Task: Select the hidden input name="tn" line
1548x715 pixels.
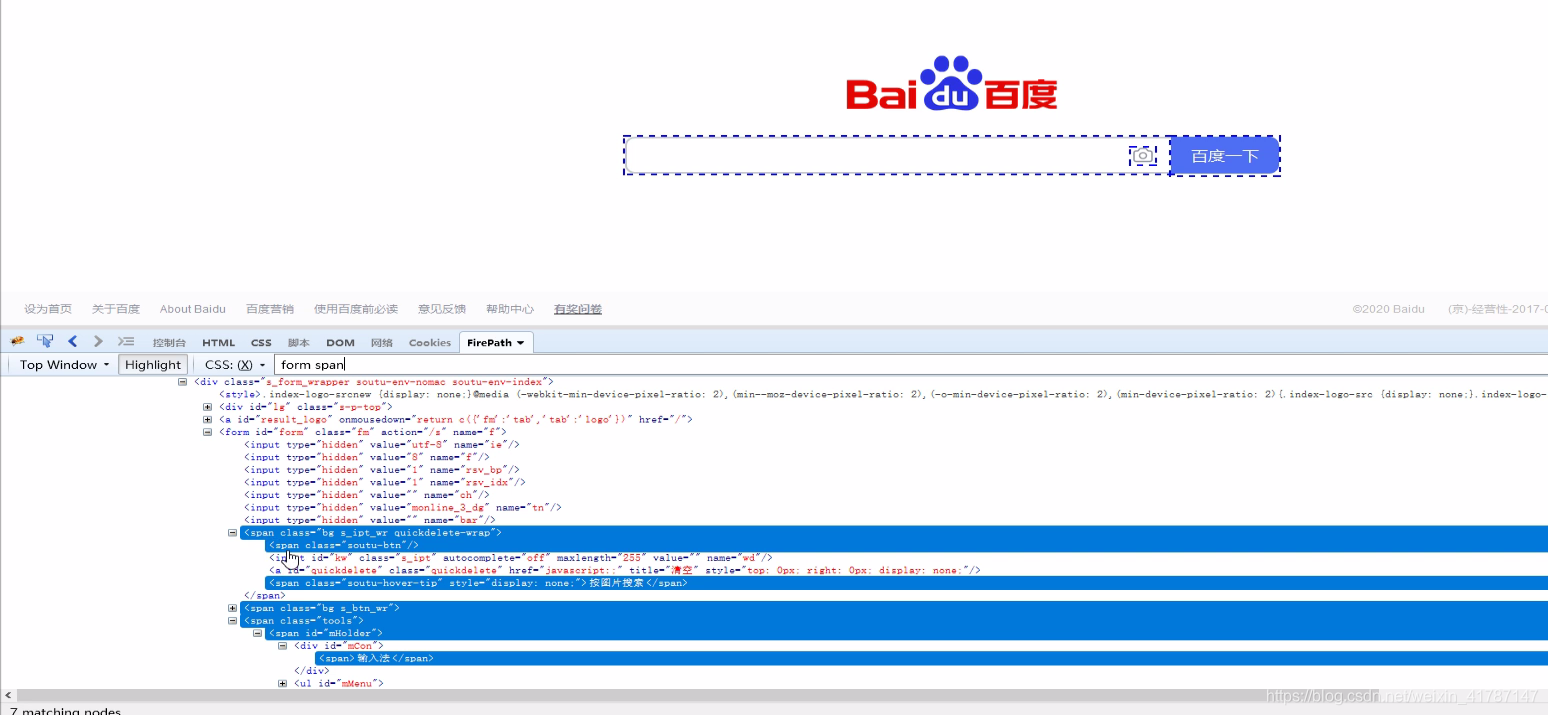Action: click(x=403, y=508)
